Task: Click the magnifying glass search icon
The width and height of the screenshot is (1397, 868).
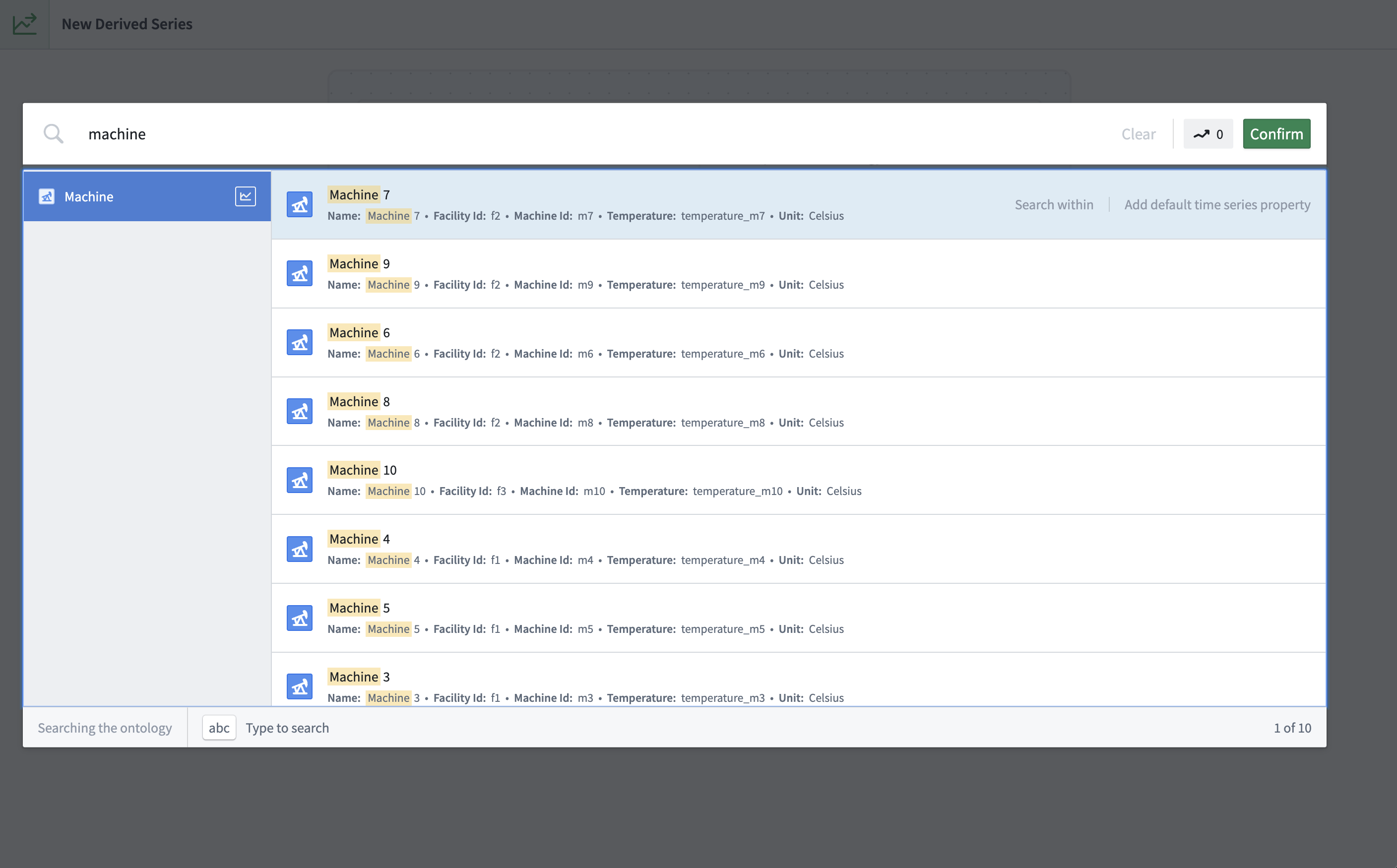Action: pyautogui.click(x=54, y=134)
